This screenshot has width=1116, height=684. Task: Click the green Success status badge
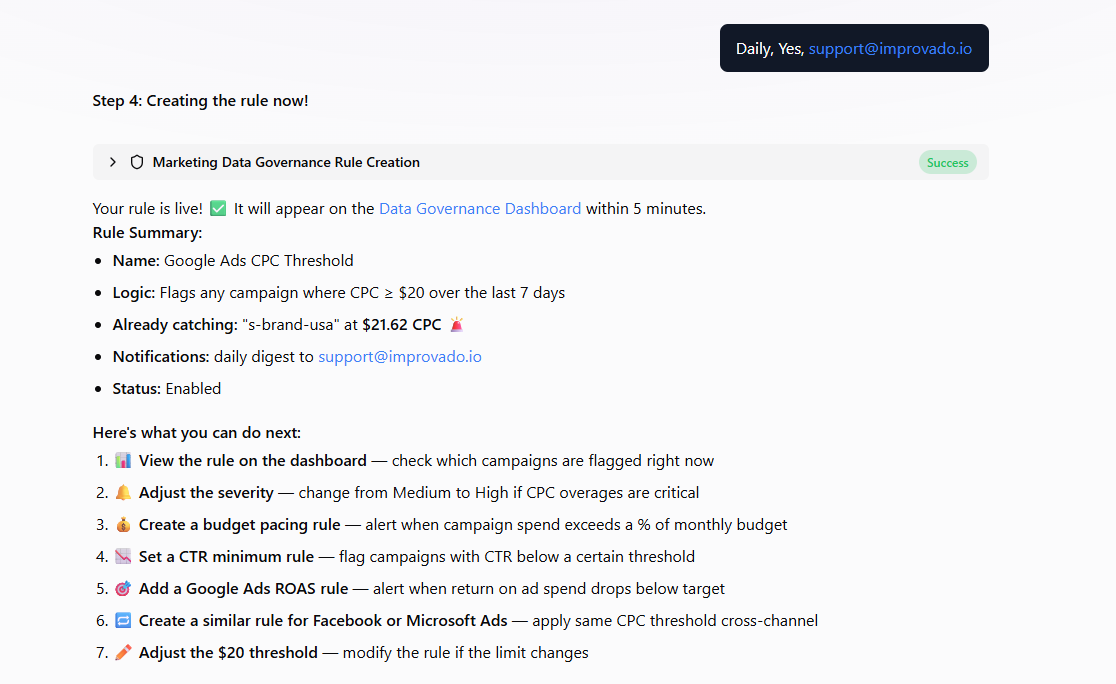pos(947,162)
